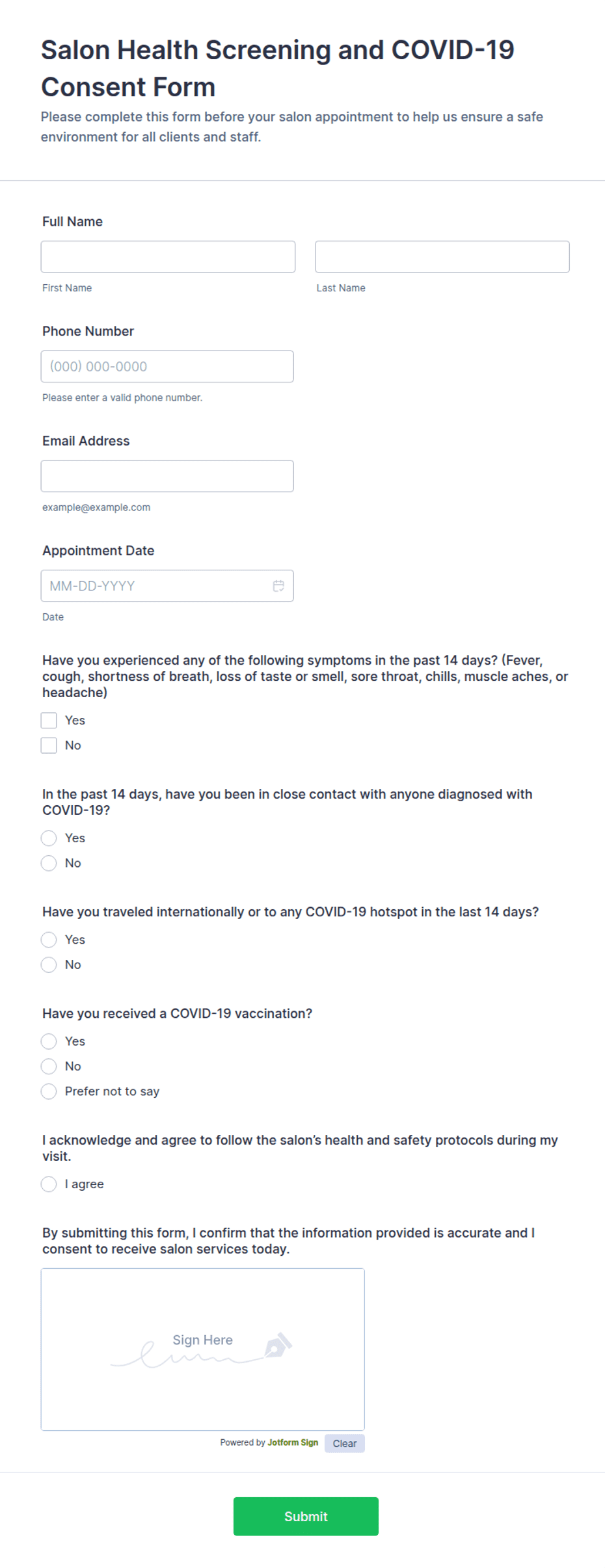This screenshot has height=1568, width=605.
Task: Clear the signature with Clear button
Action: coord(345,1443)
